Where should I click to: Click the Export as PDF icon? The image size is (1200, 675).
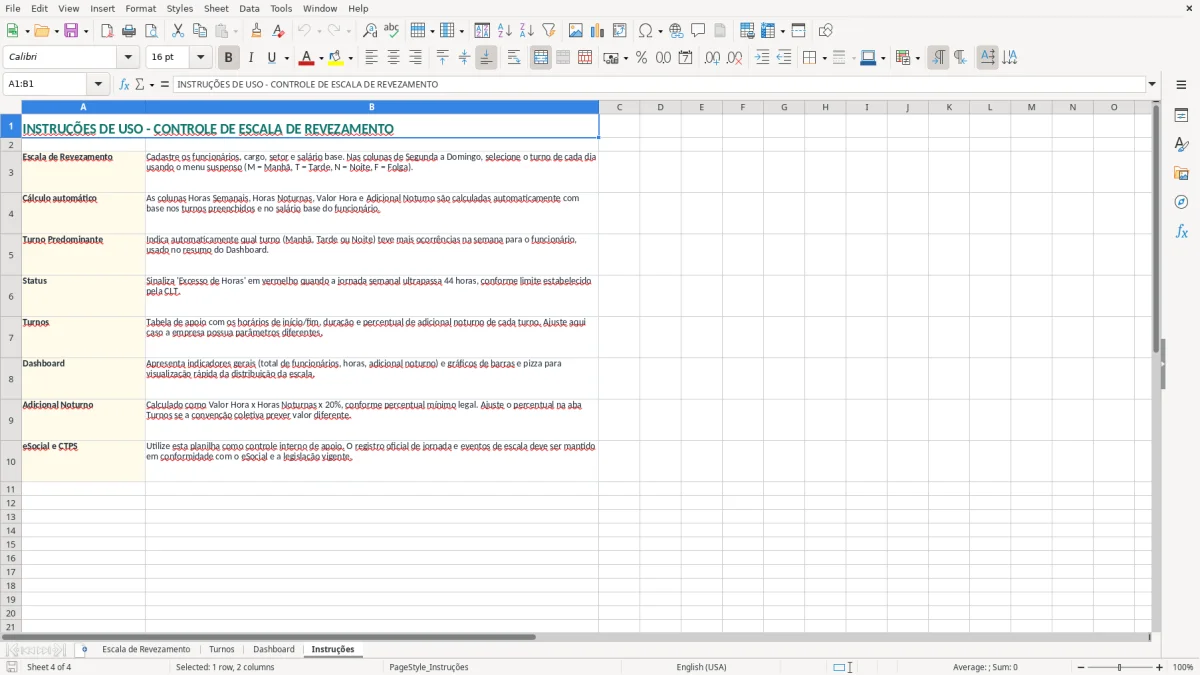[x=107, y=31]
